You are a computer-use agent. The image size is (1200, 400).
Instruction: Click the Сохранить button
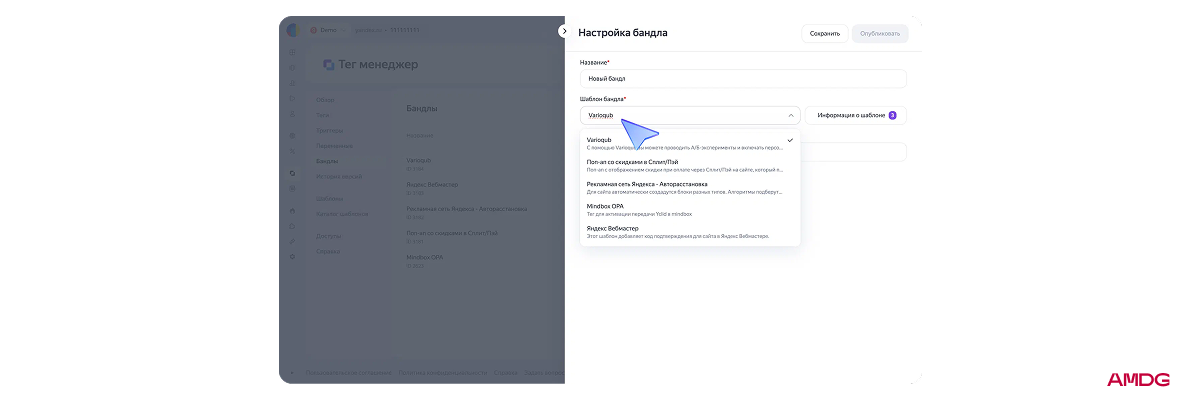pos(825,34)
